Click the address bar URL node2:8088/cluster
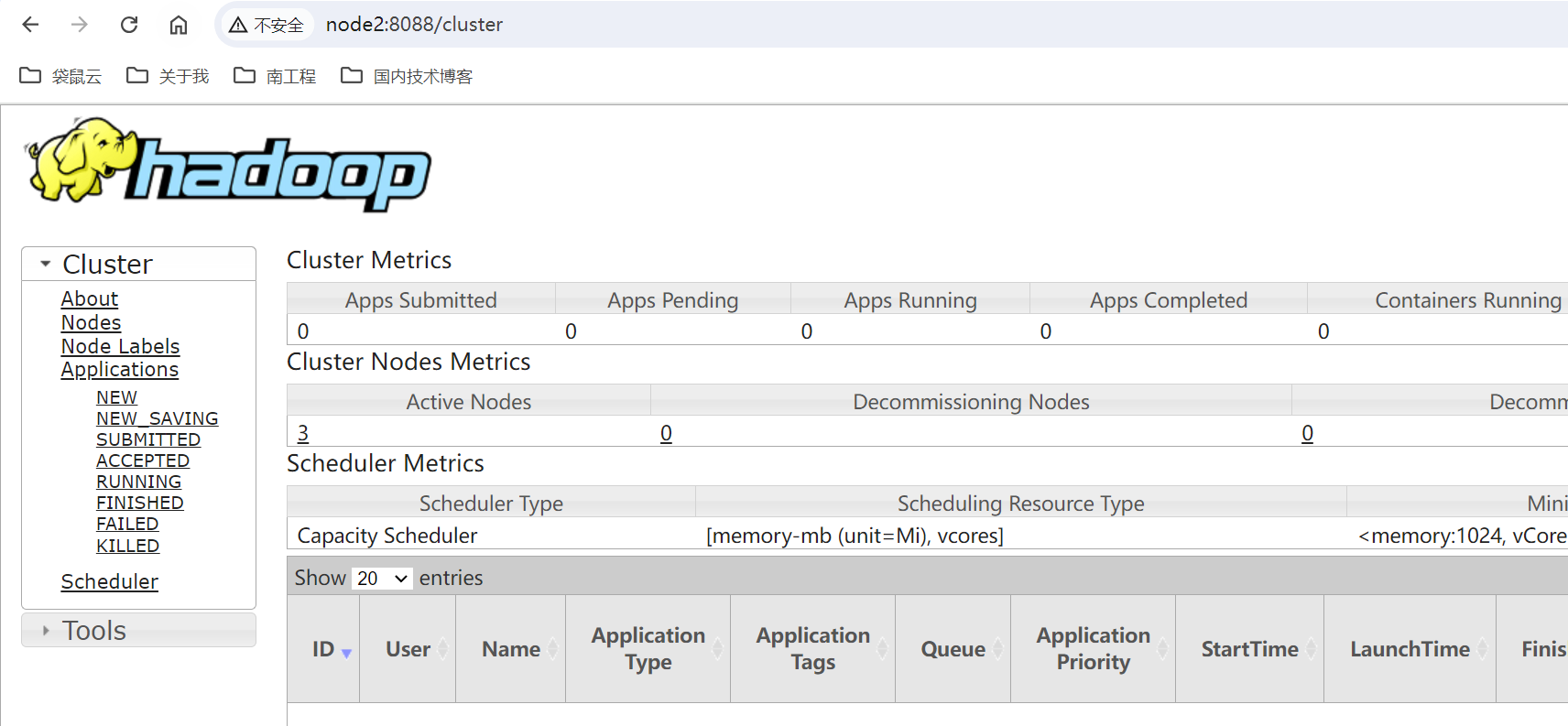Screen dimensions: 1568x726 [414, 25]
